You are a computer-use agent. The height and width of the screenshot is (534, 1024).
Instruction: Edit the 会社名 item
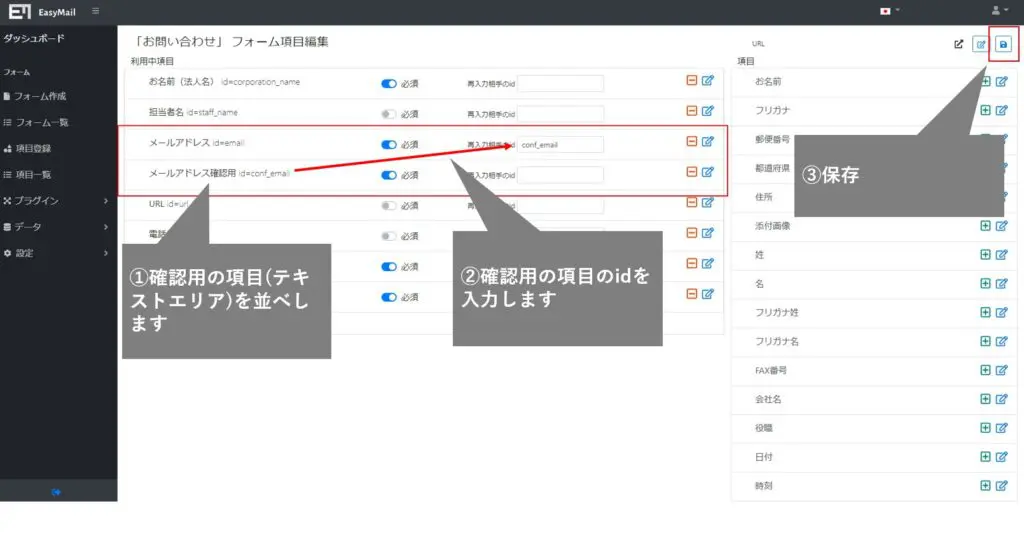click(1002, 399)
